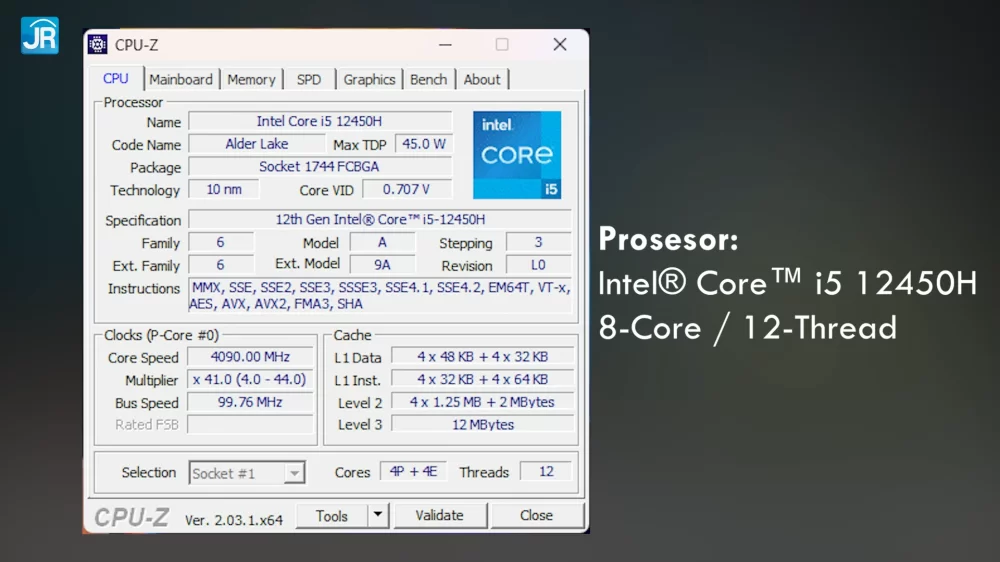Open the Mainboard tab
The width and height of the screenshot is (1000, 562).
181,80
